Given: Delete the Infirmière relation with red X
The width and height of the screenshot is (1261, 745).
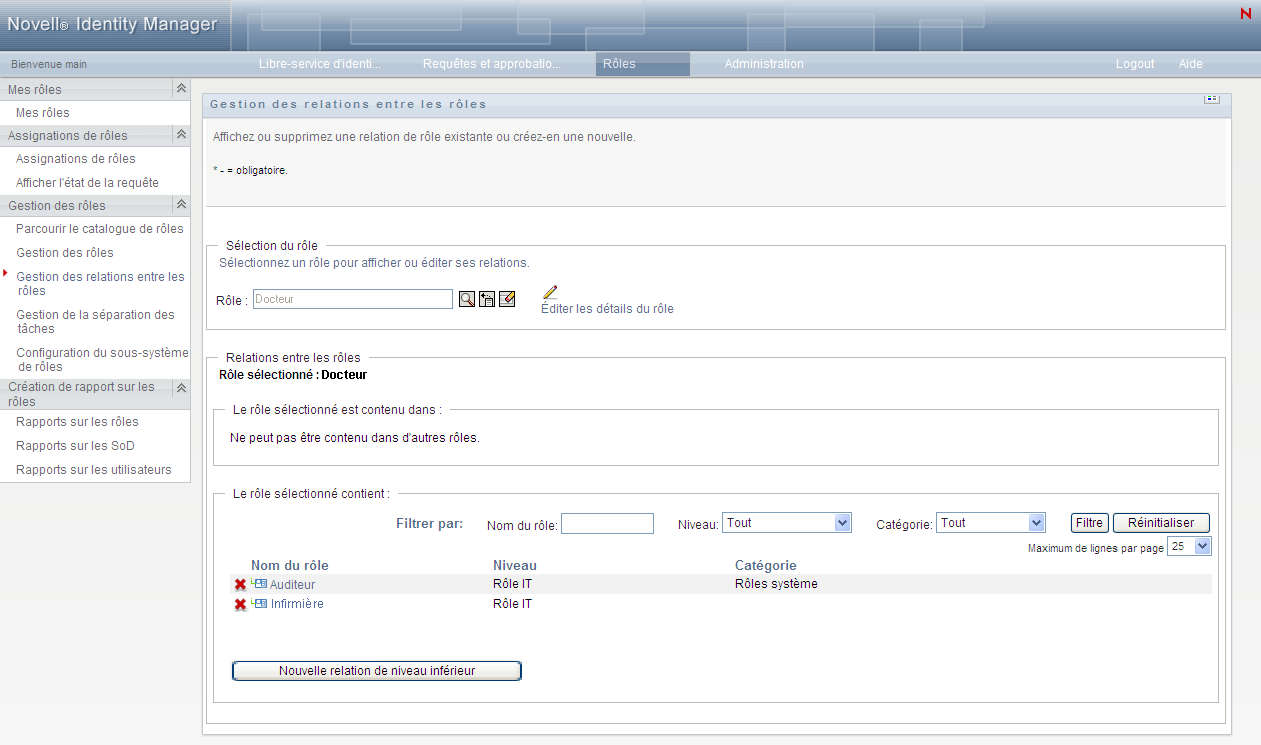Looking at the screenshot, I should 240,604.
